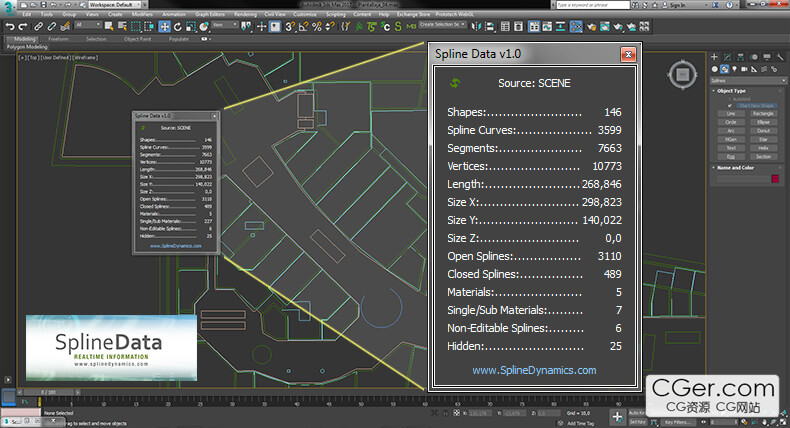790x428 pixels.
Task: Open Align tool
Action: point(490,26)
